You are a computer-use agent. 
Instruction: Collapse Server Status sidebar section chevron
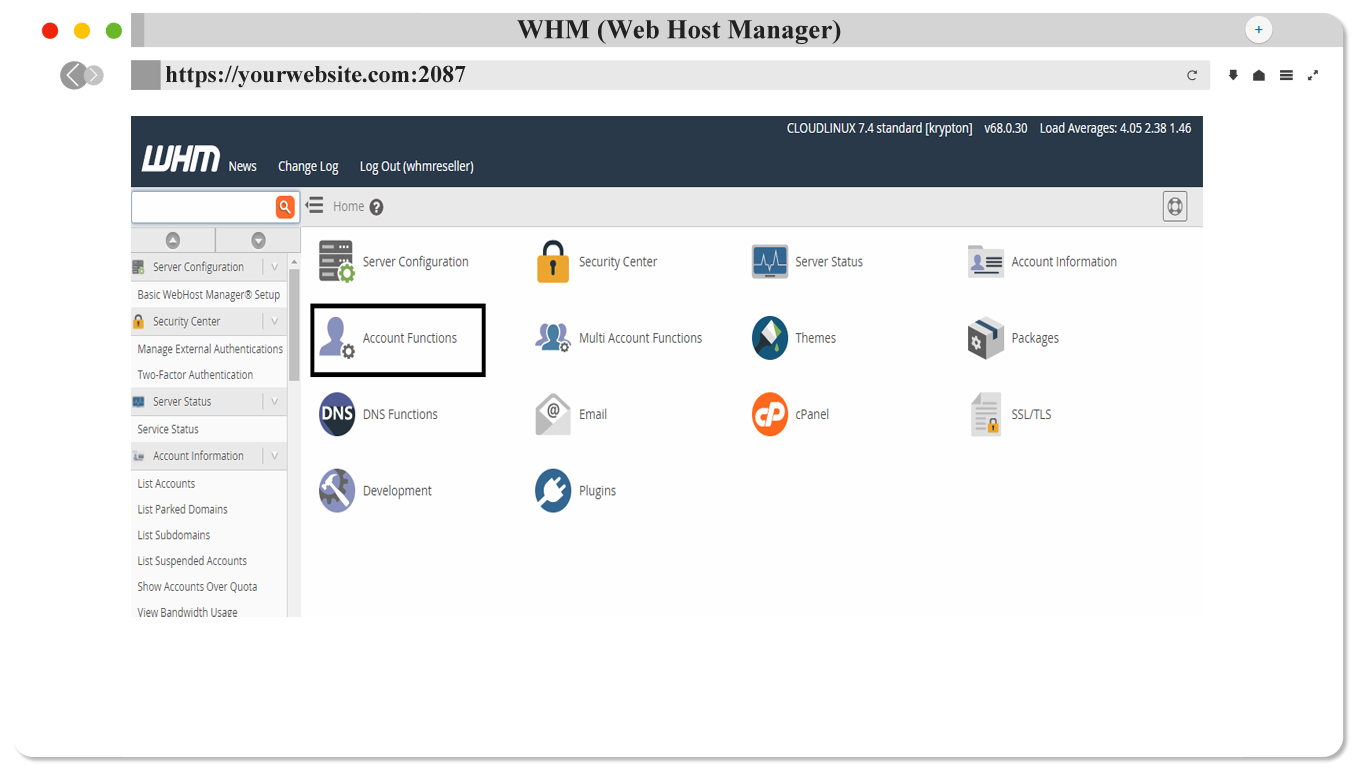(x=274, y=401)
